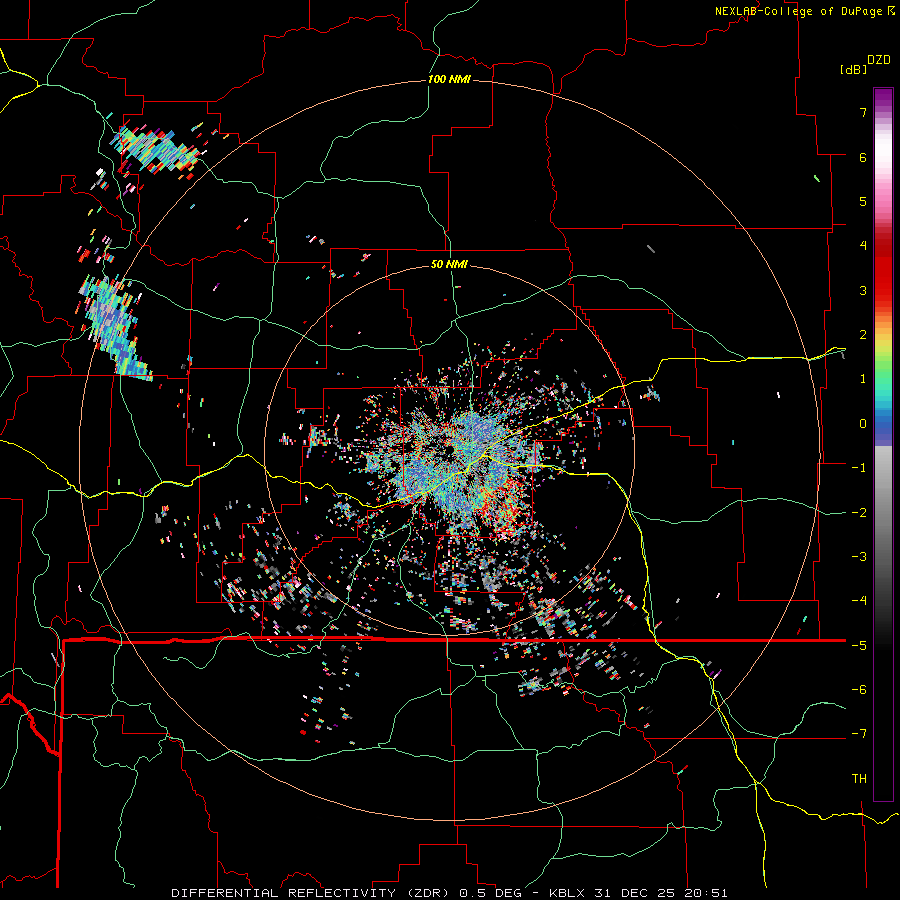Click the 7 dB tick label on the scale
This screenshot has width=900, height=900.
863,112
